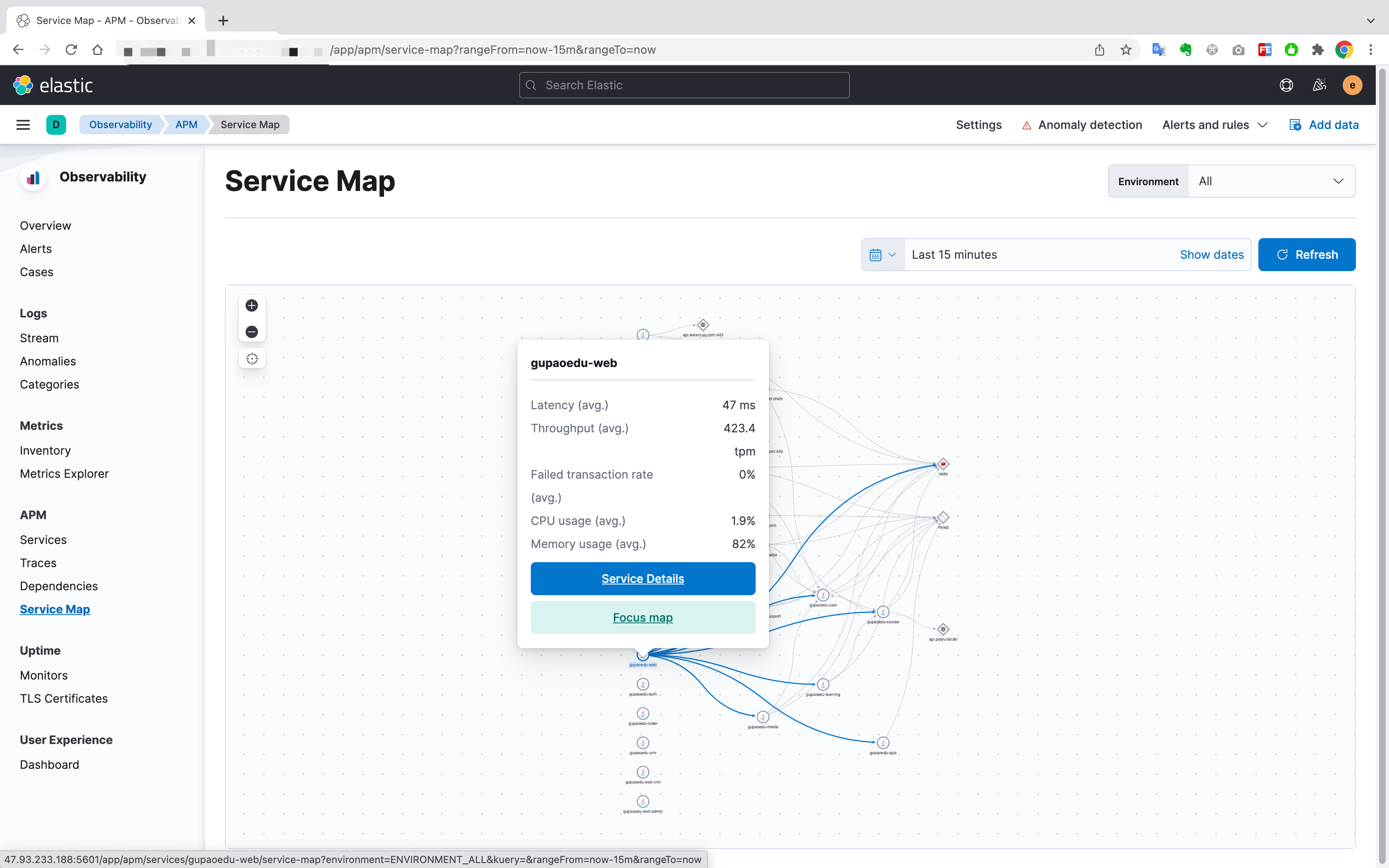1389x868 pixels.
Task: Open Alerts in the sidebar
Action: (x=36, y=248)
